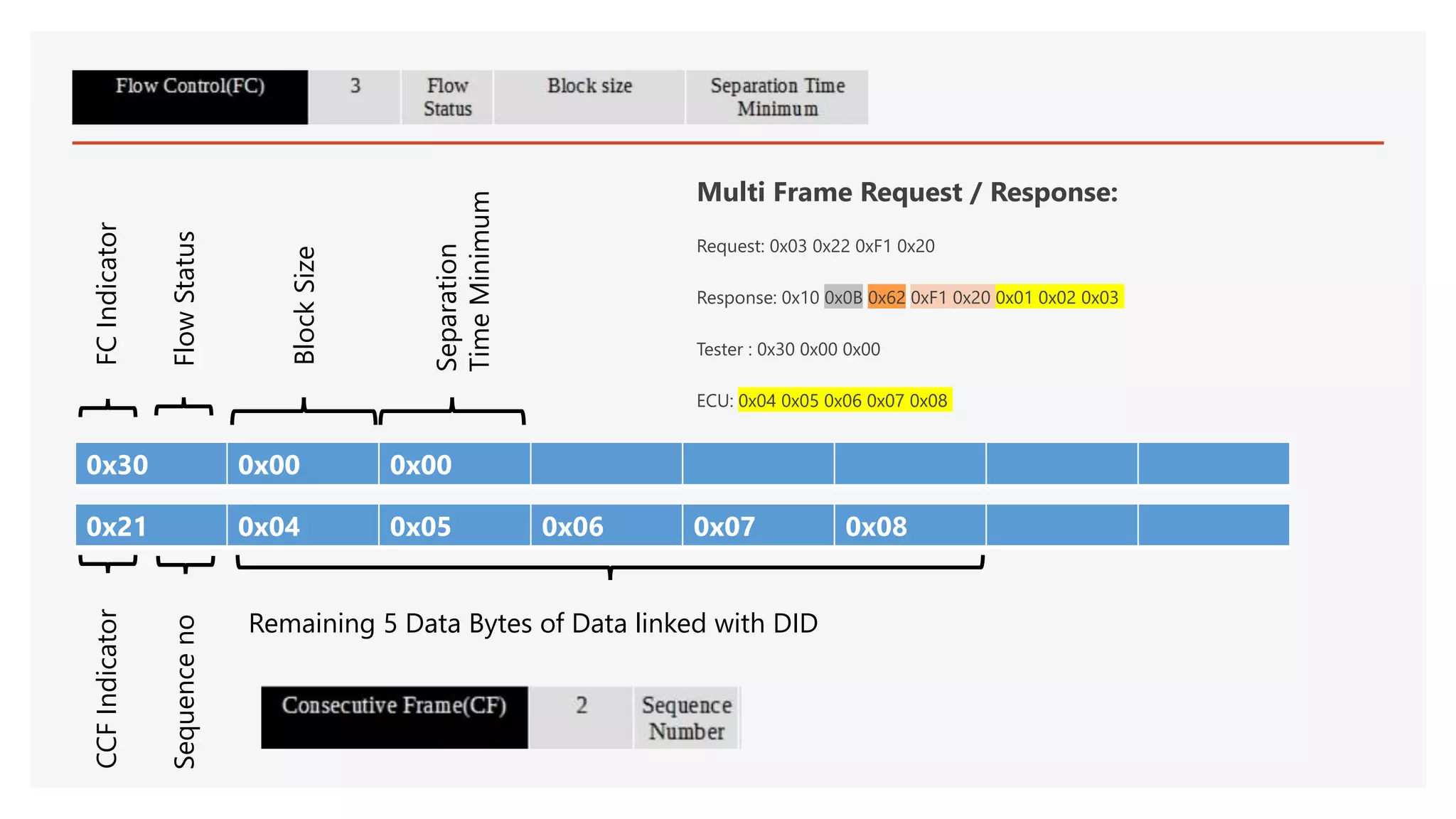The height and width of the screenshot is (819, 1456).
Task: Click the Separation Time Minimum header cell
Action: pyautogui.click(x=777, y=97)
